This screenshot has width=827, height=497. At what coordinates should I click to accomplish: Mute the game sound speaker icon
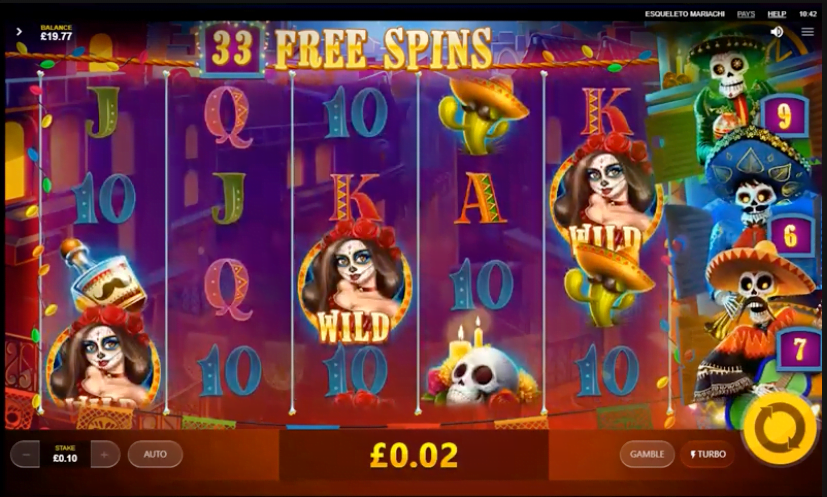click(776, 32)
